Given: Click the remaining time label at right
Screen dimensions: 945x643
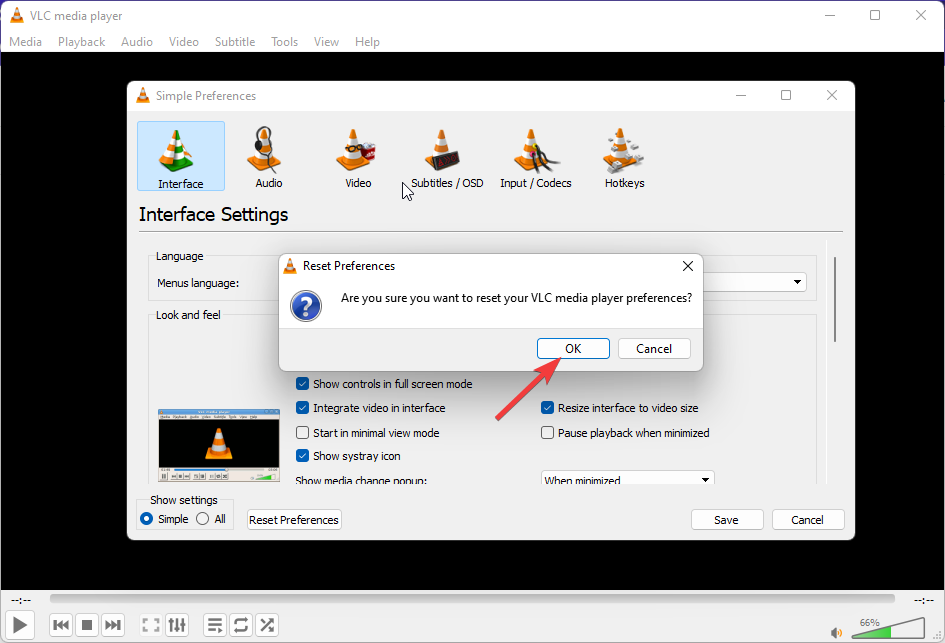Looking at the screenshot, I should pos(924,600).
